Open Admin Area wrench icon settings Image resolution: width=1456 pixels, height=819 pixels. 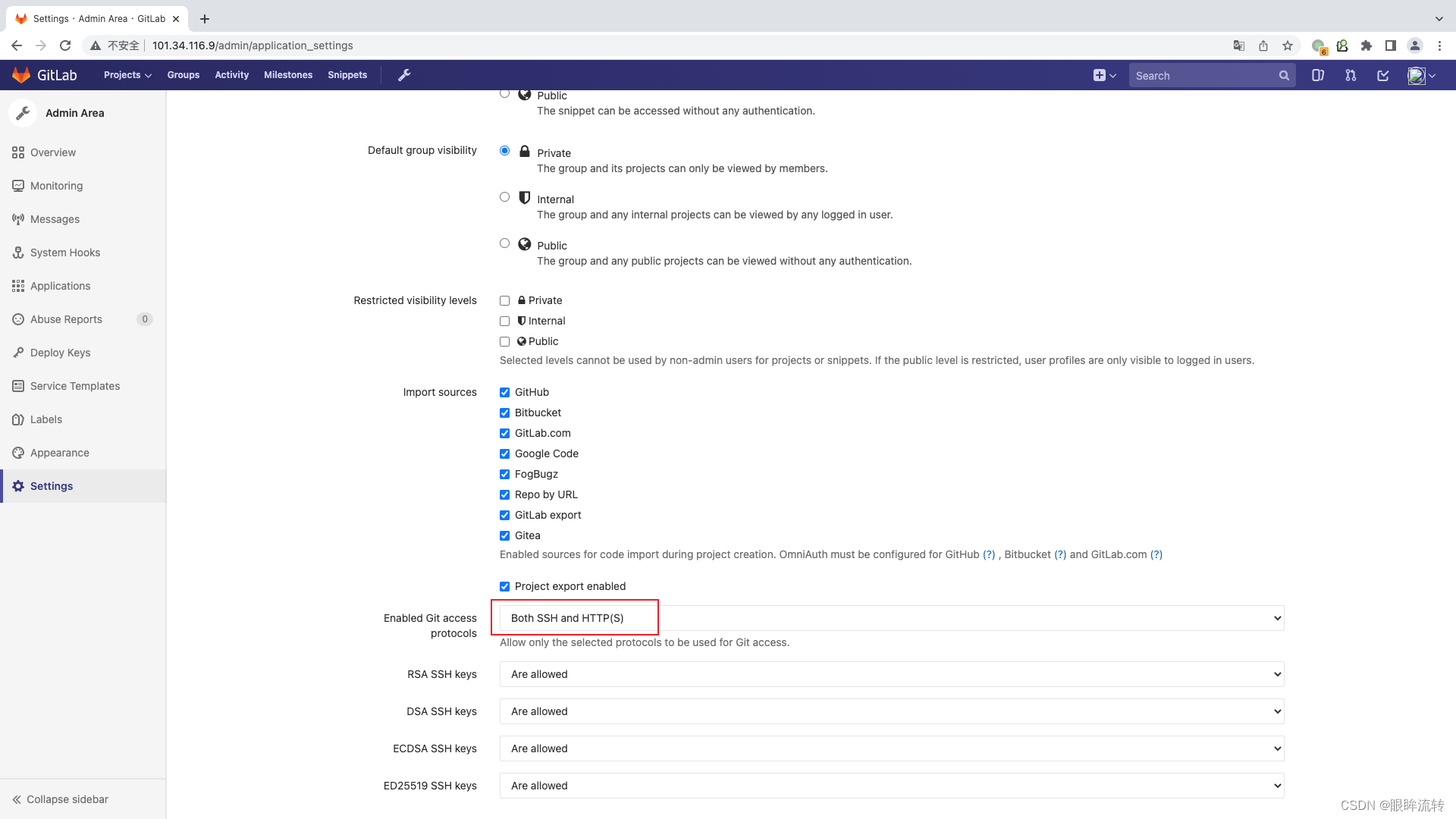[x=404, y=75]
